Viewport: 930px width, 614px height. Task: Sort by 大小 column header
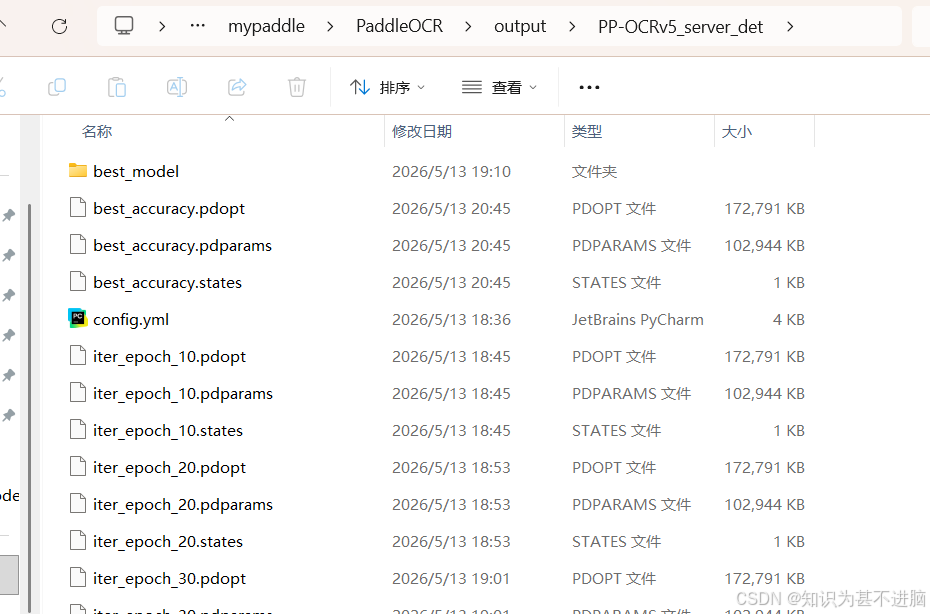(x=737, y=131)
